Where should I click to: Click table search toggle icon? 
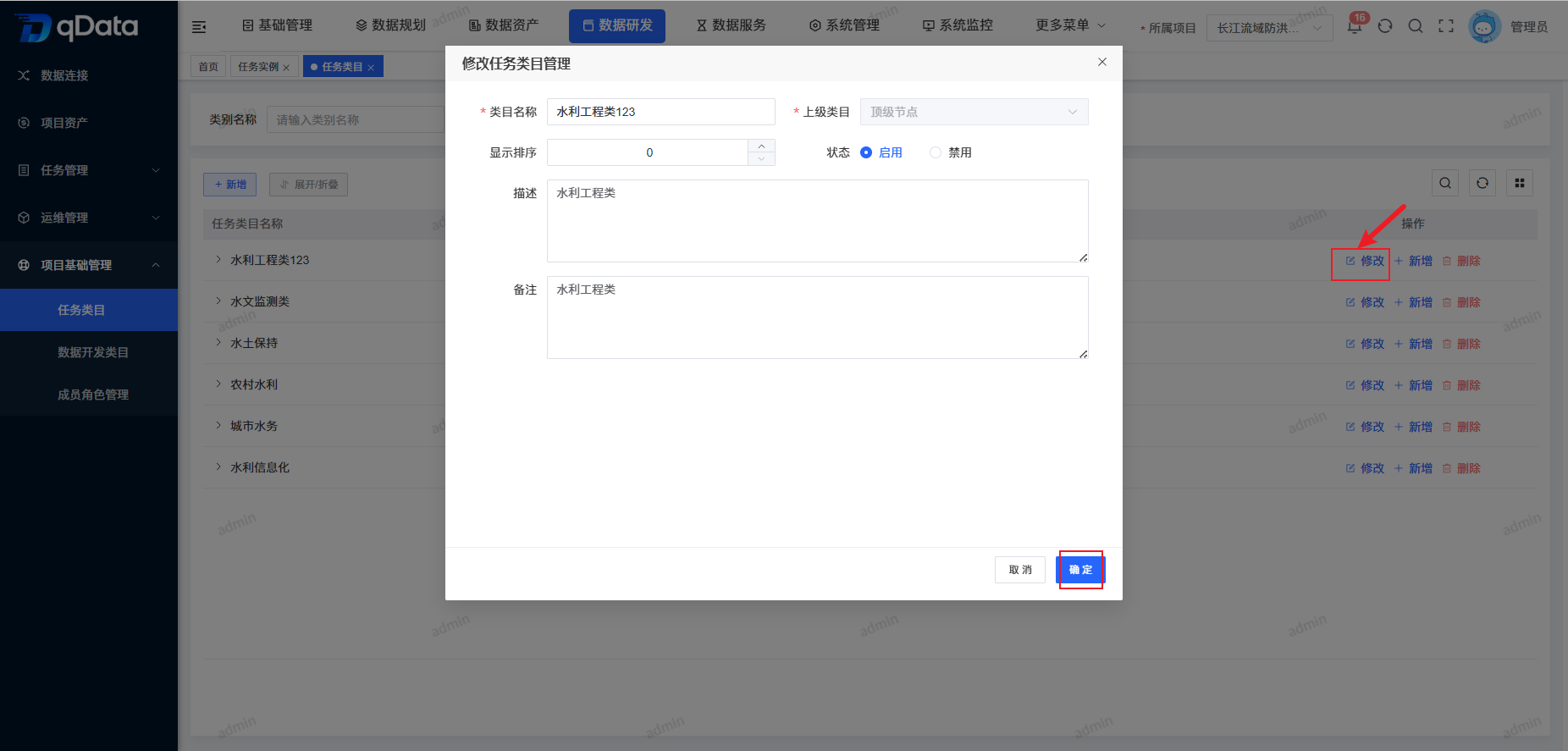point(1445,183)
